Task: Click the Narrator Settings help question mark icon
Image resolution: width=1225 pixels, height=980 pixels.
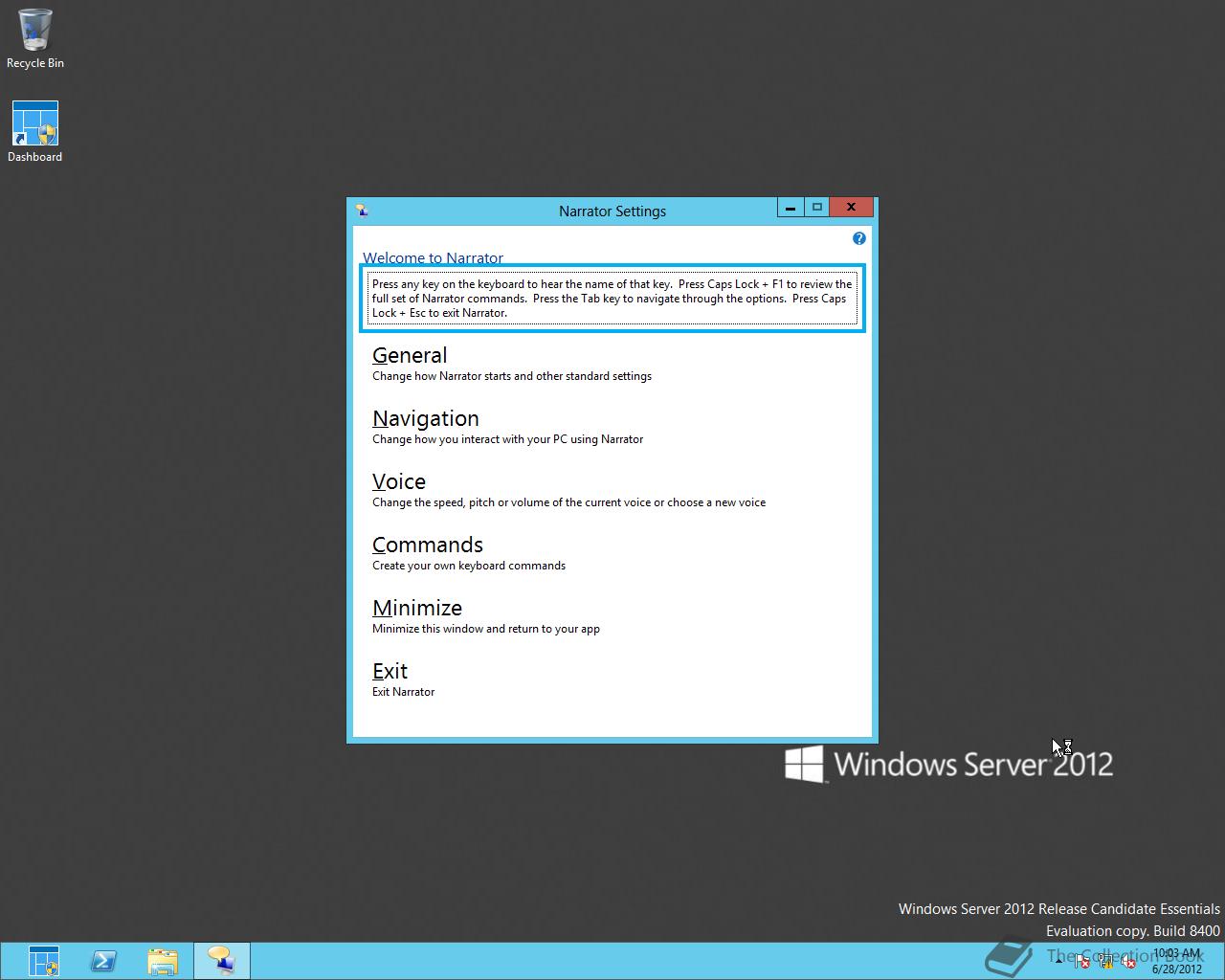Action: [x=858, y=238]
